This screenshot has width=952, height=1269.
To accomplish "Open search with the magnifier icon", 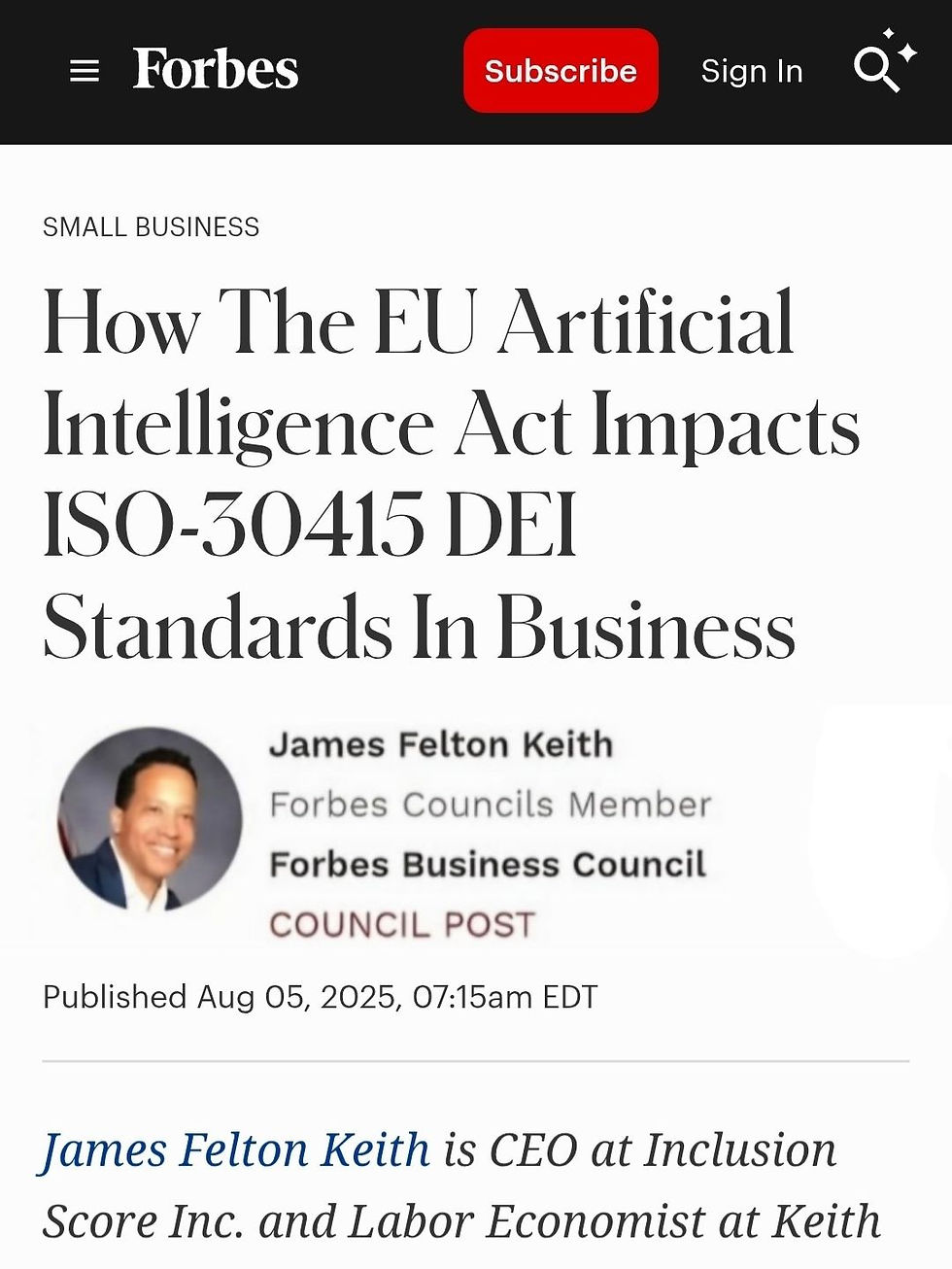I will 874,71.
